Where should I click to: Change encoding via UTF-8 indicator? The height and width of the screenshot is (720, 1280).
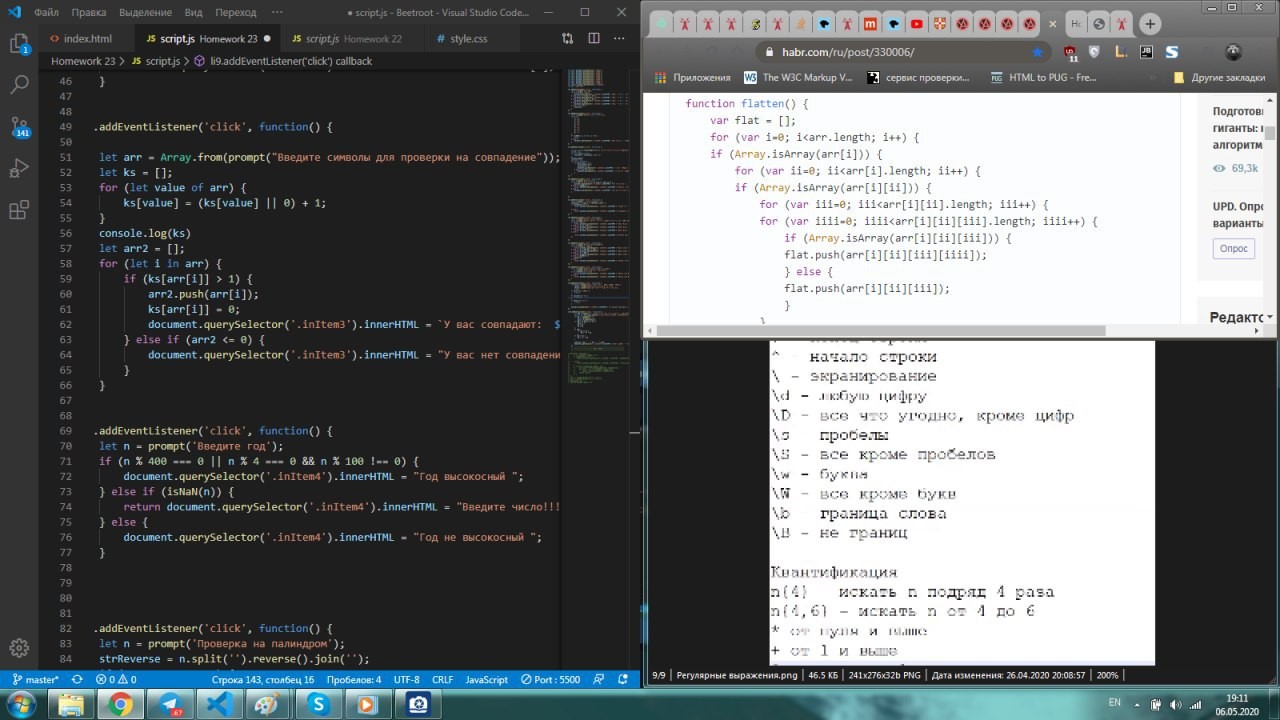pyautogui.click(x=407, y=679)
